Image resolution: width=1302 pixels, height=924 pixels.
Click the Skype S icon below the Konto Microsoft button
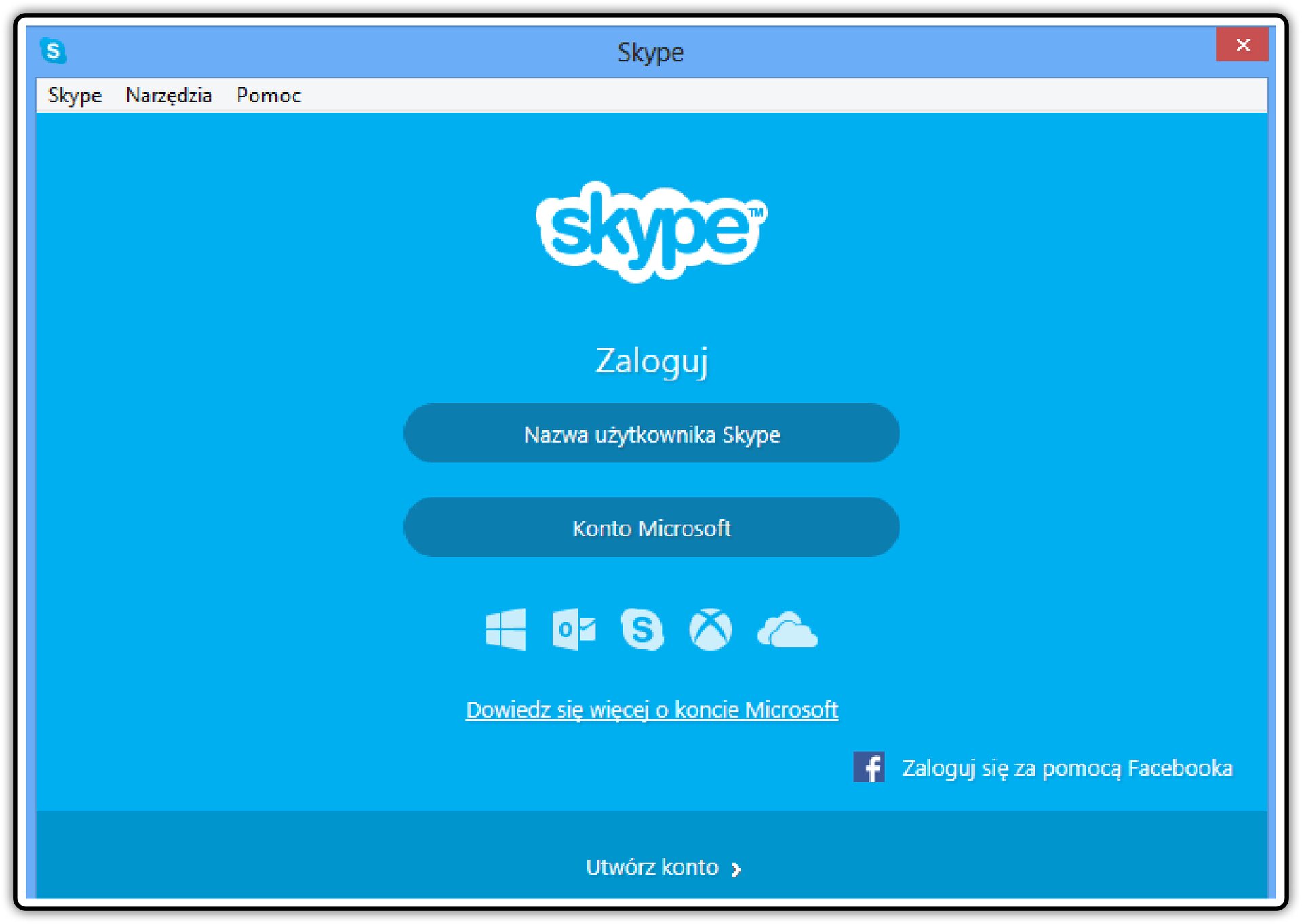[x=642, y=630]
